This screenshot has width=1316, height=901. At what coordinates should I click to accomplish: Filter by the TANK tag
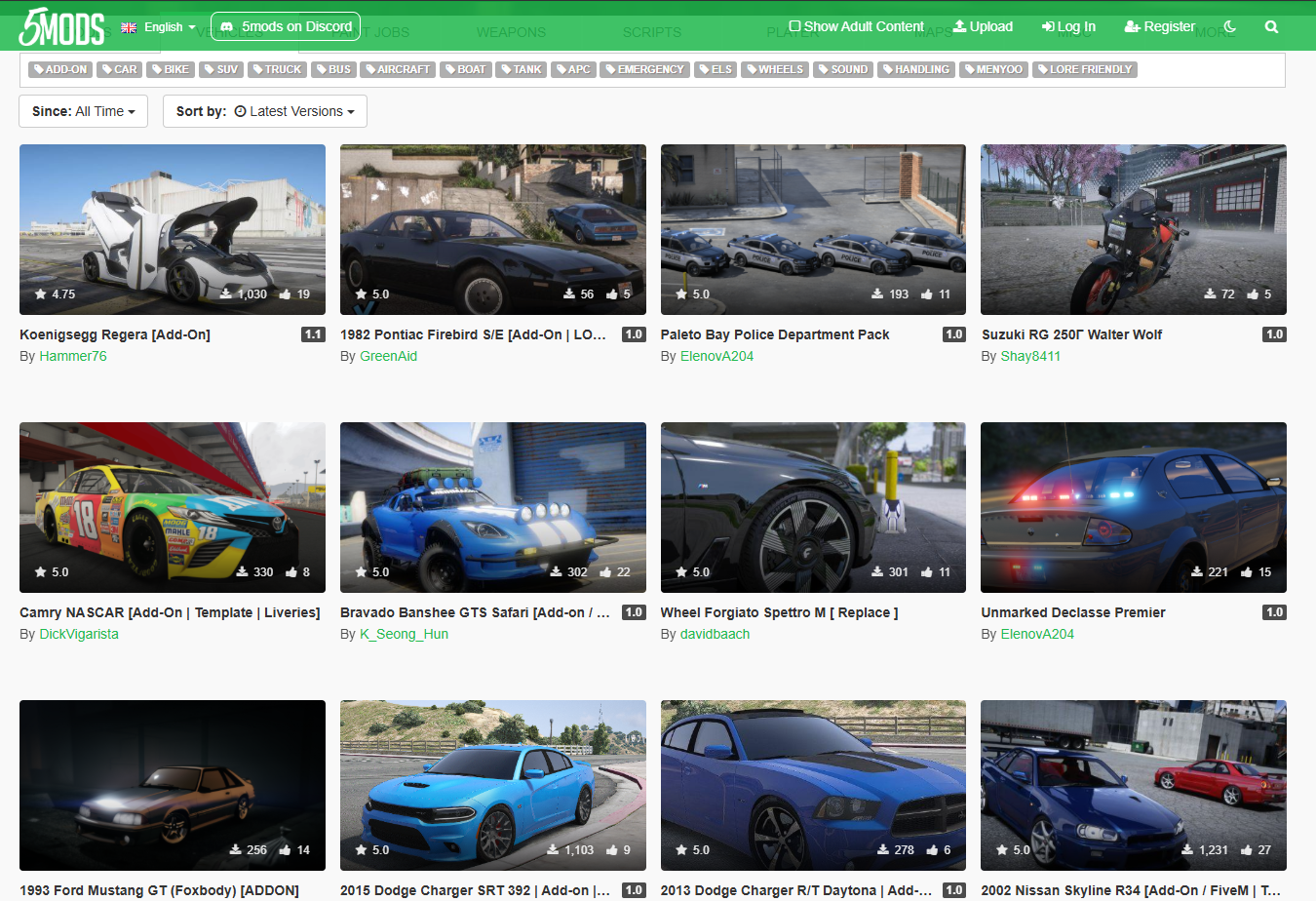pos(522,69)
